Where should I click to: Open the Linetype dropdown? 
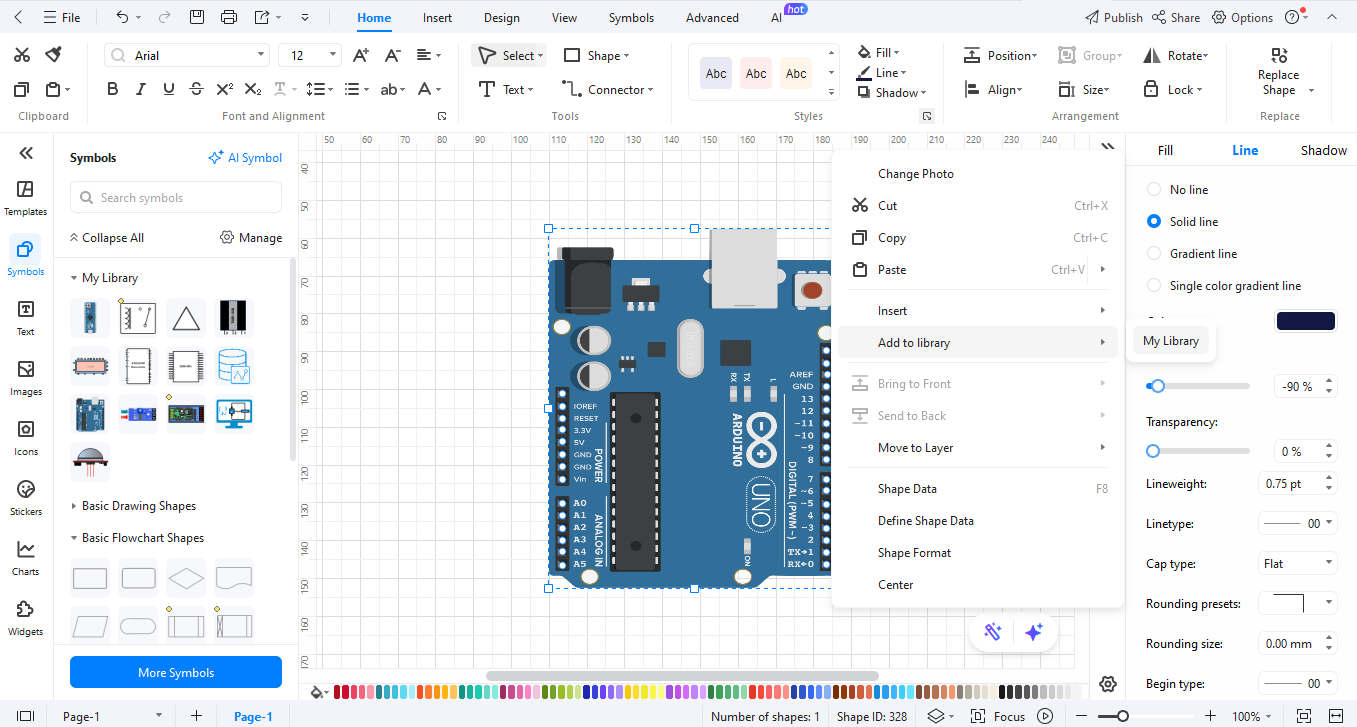click(1297, 523)
